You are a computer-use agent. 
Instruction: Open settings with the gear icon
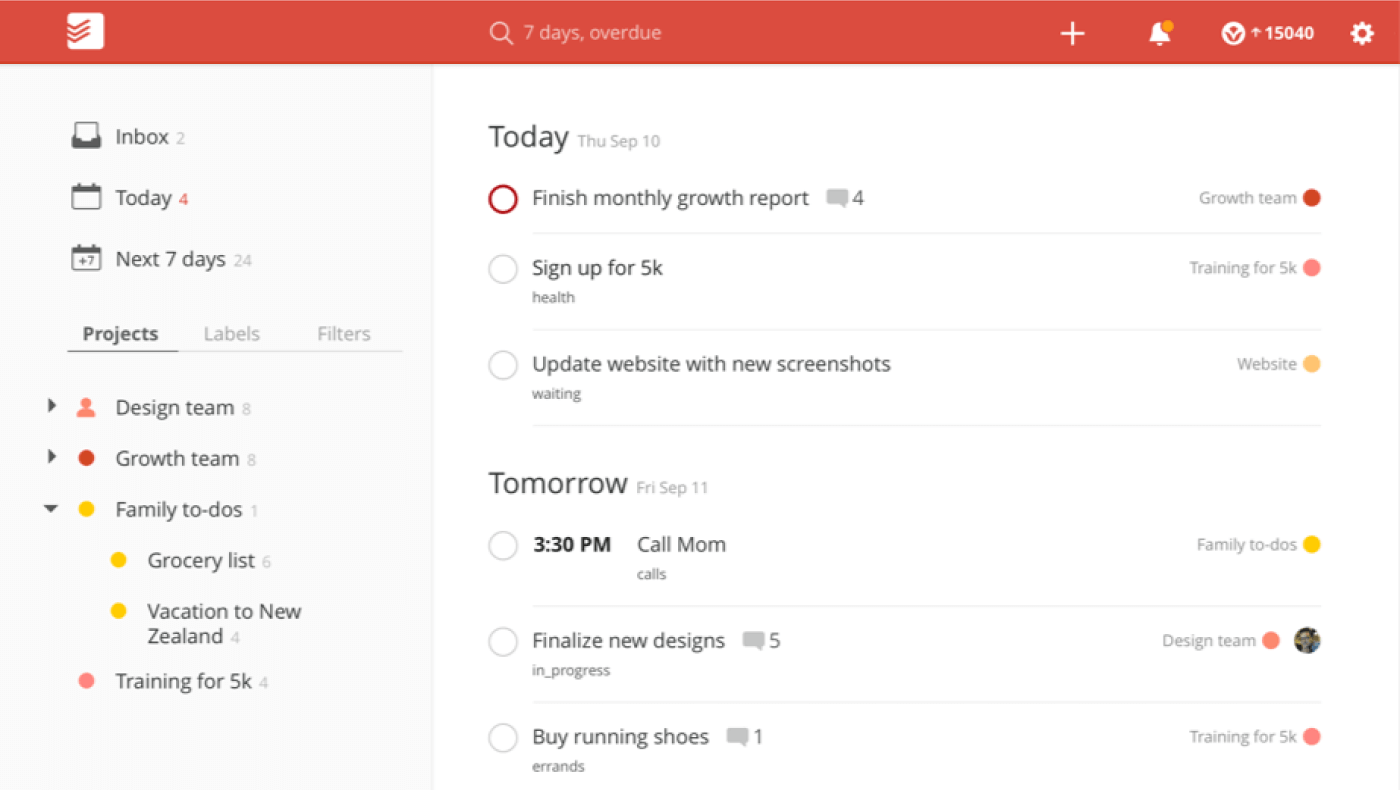(1362, 33)
